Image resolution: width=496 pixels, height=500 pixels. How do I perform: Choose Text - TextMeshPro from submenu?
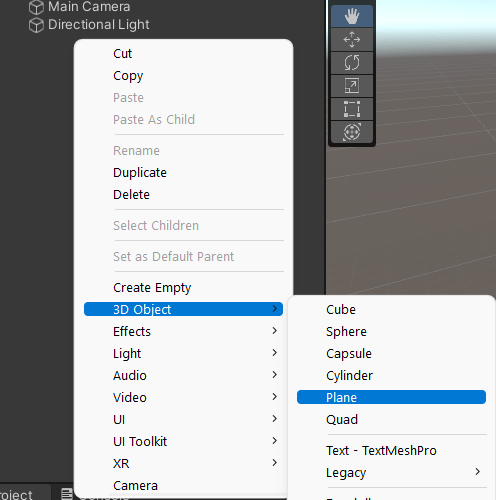[x=391, y=451]
